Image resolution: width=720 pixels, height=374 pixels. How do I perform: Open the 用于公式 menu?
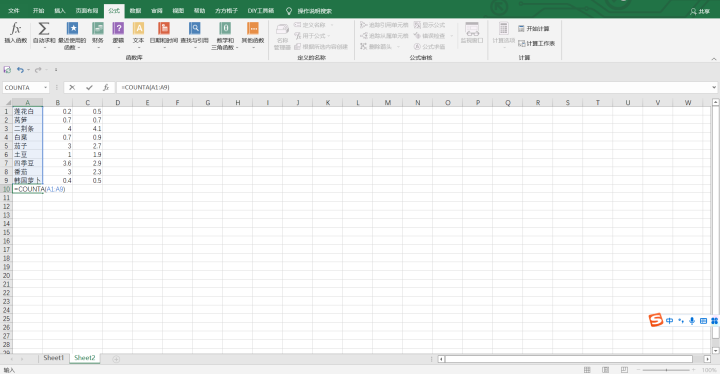point(312,36)
